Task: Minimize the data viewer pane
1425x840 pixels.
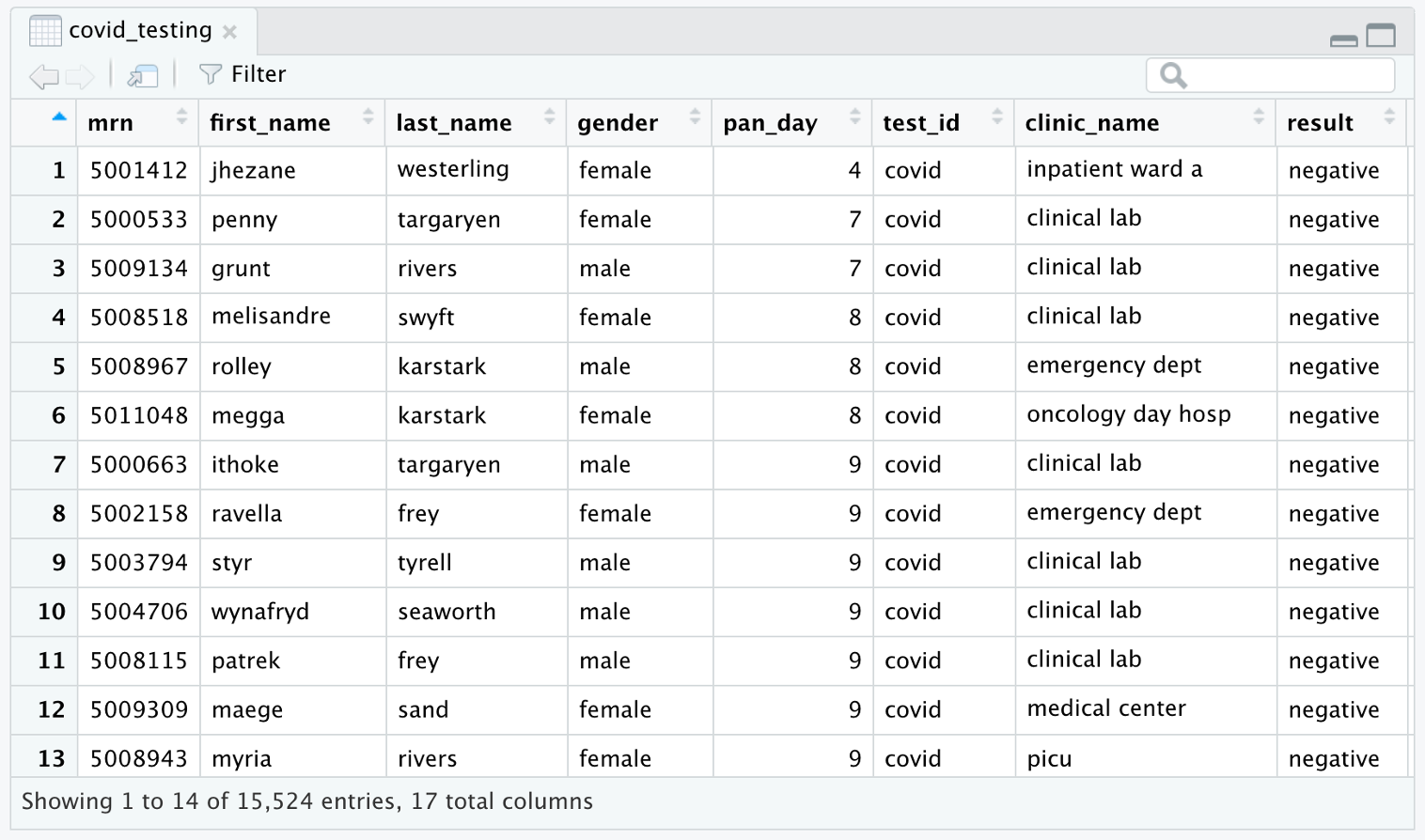Action: (x=1343, y=39)
